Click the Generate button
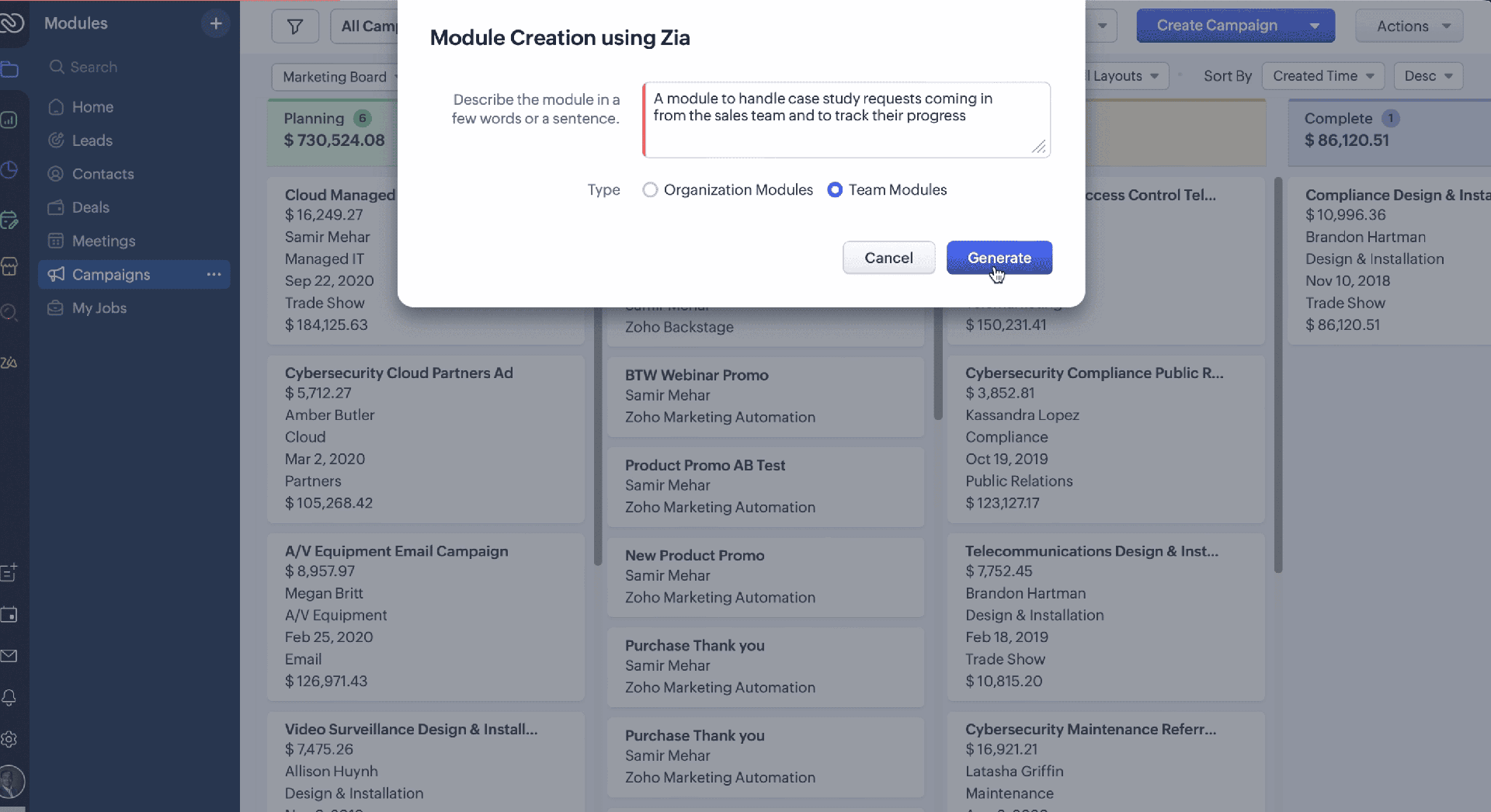 coord(999,258)
